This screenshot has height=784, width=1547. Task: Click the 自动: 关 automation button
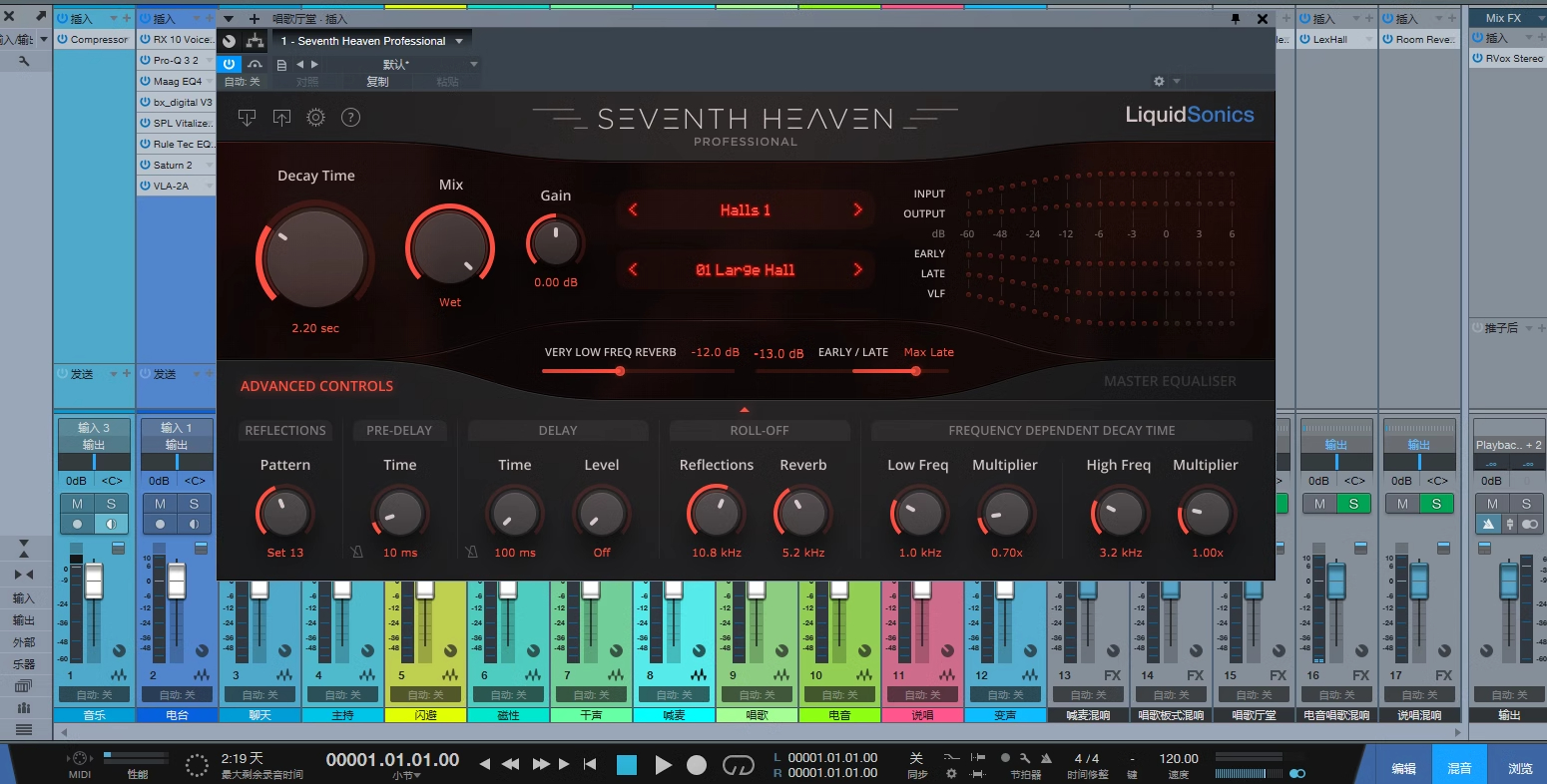pyautogui.click(x=242, y=82)
